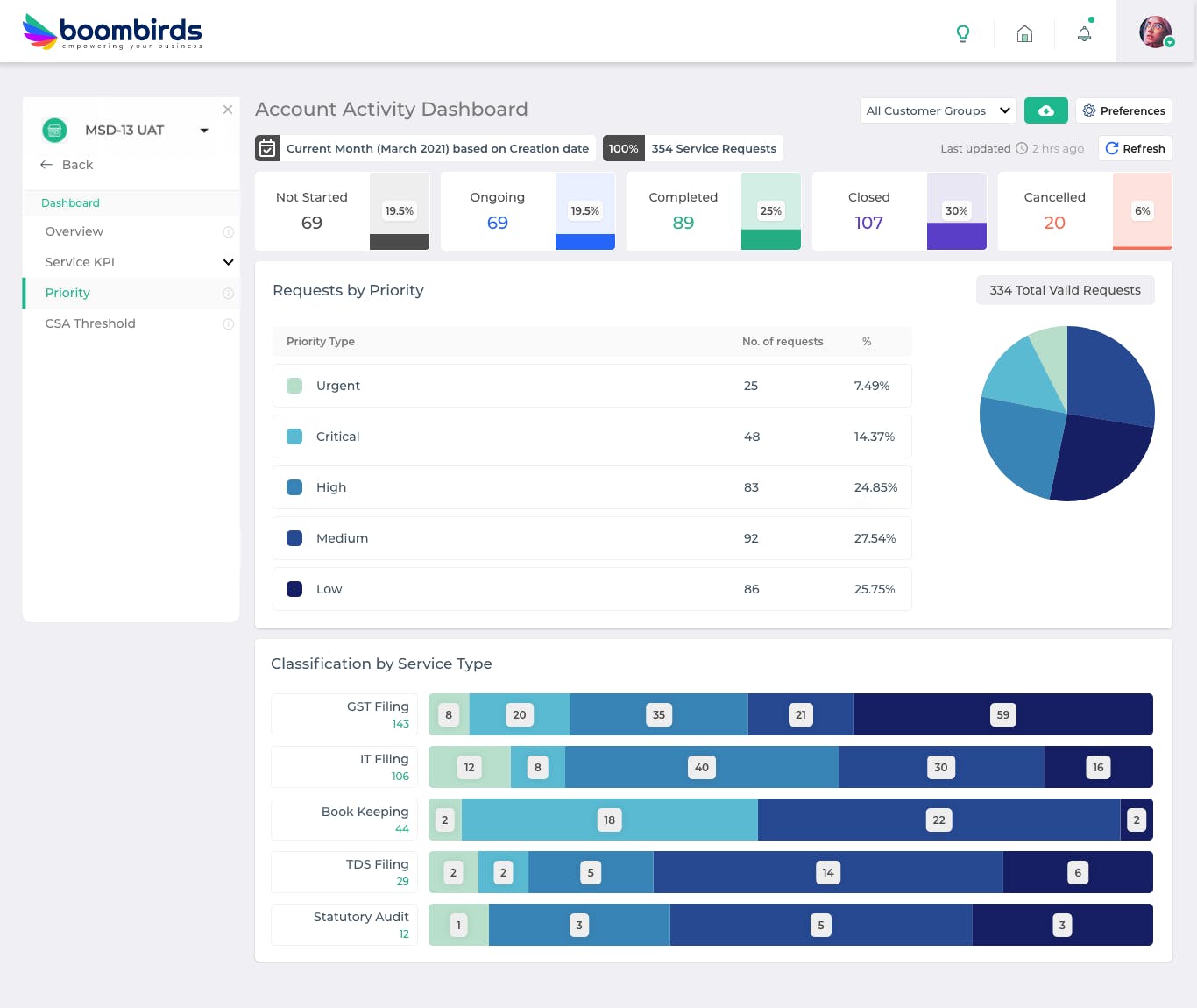Open the Overview menu item
This screenshot has width=1197, height=1008.
pos(74,231)
